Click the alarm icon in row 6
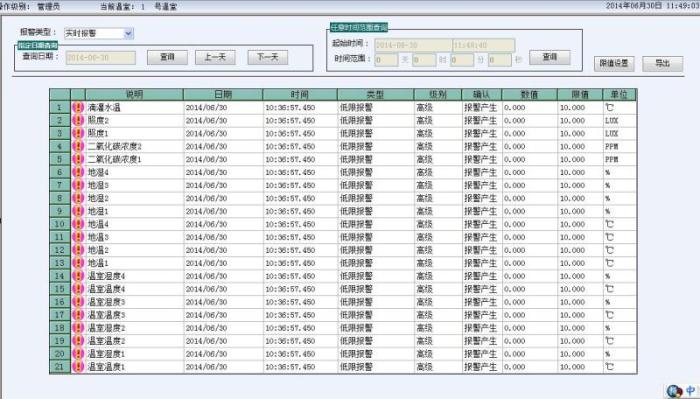 click(78, 172)
